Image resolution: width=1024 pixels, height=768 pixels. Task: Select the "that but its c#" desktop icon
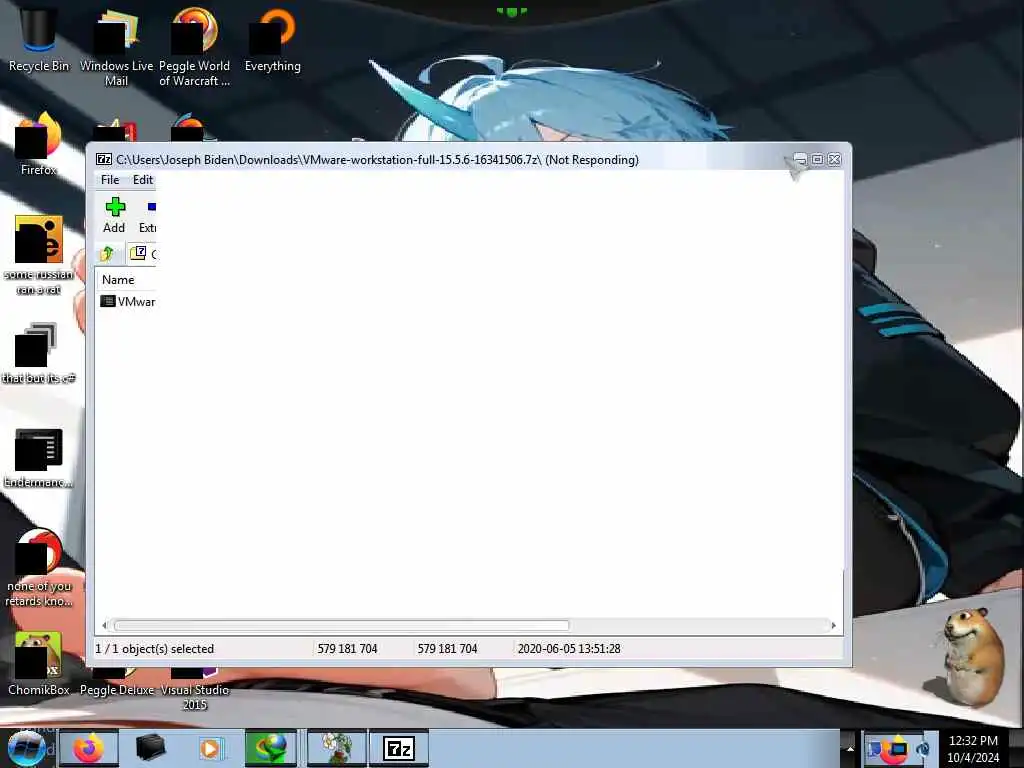click(38, 353)
